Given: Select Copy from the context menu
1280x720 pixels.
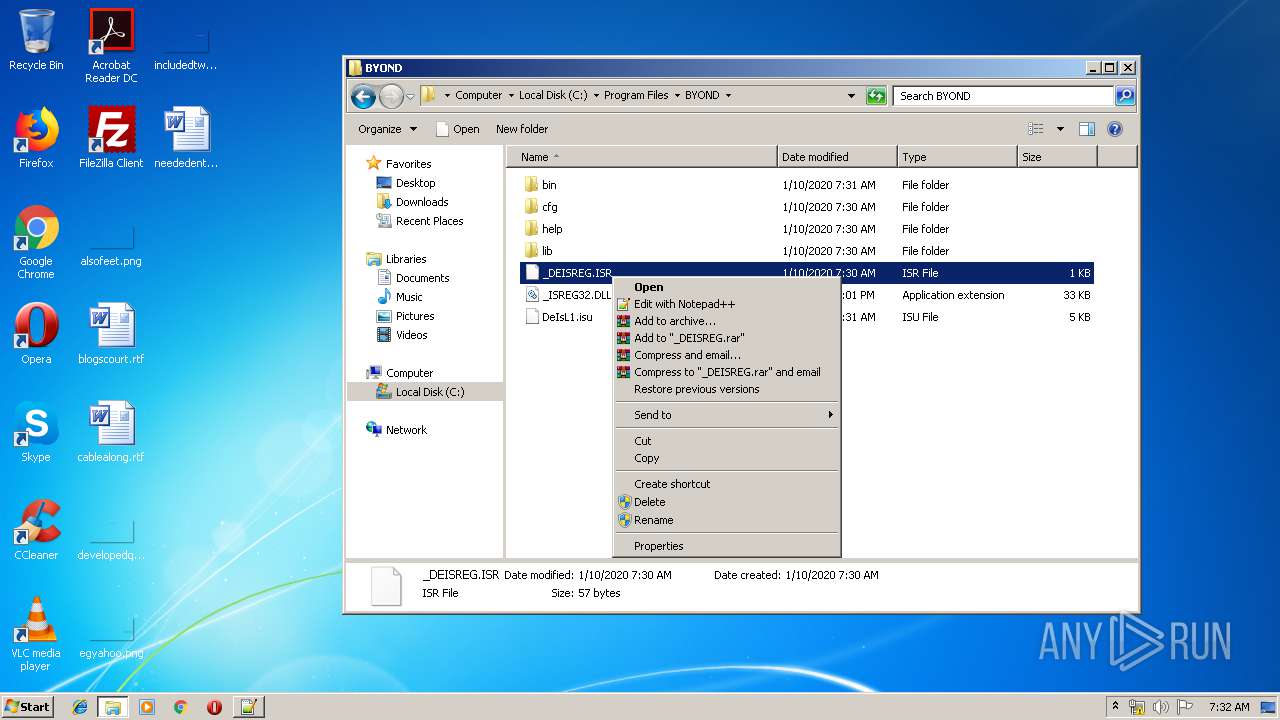Looking at the screenshot, I should (x=726, y=458).
